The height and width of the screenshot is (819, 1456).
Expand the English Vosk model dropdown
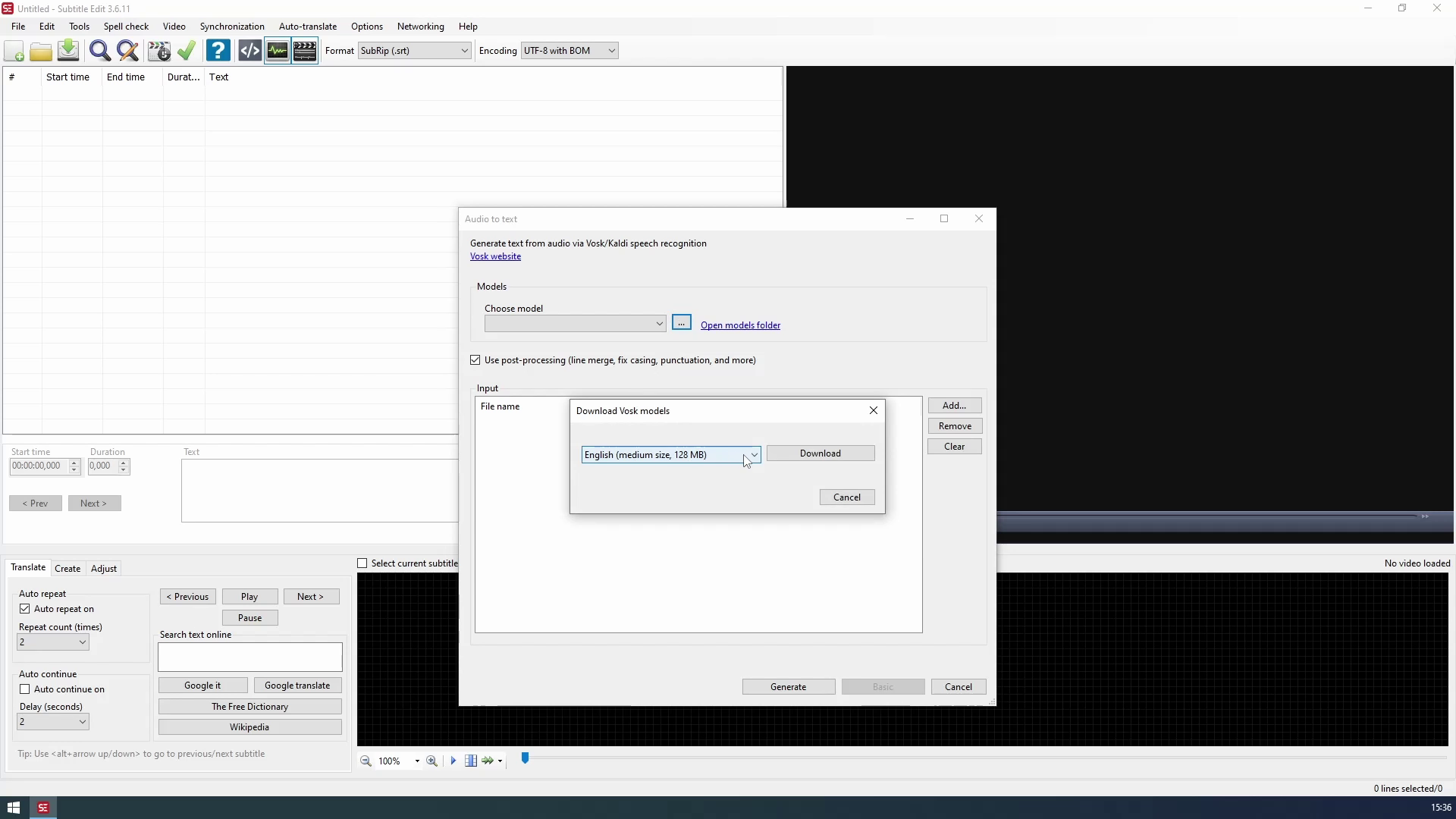[754, 455]
